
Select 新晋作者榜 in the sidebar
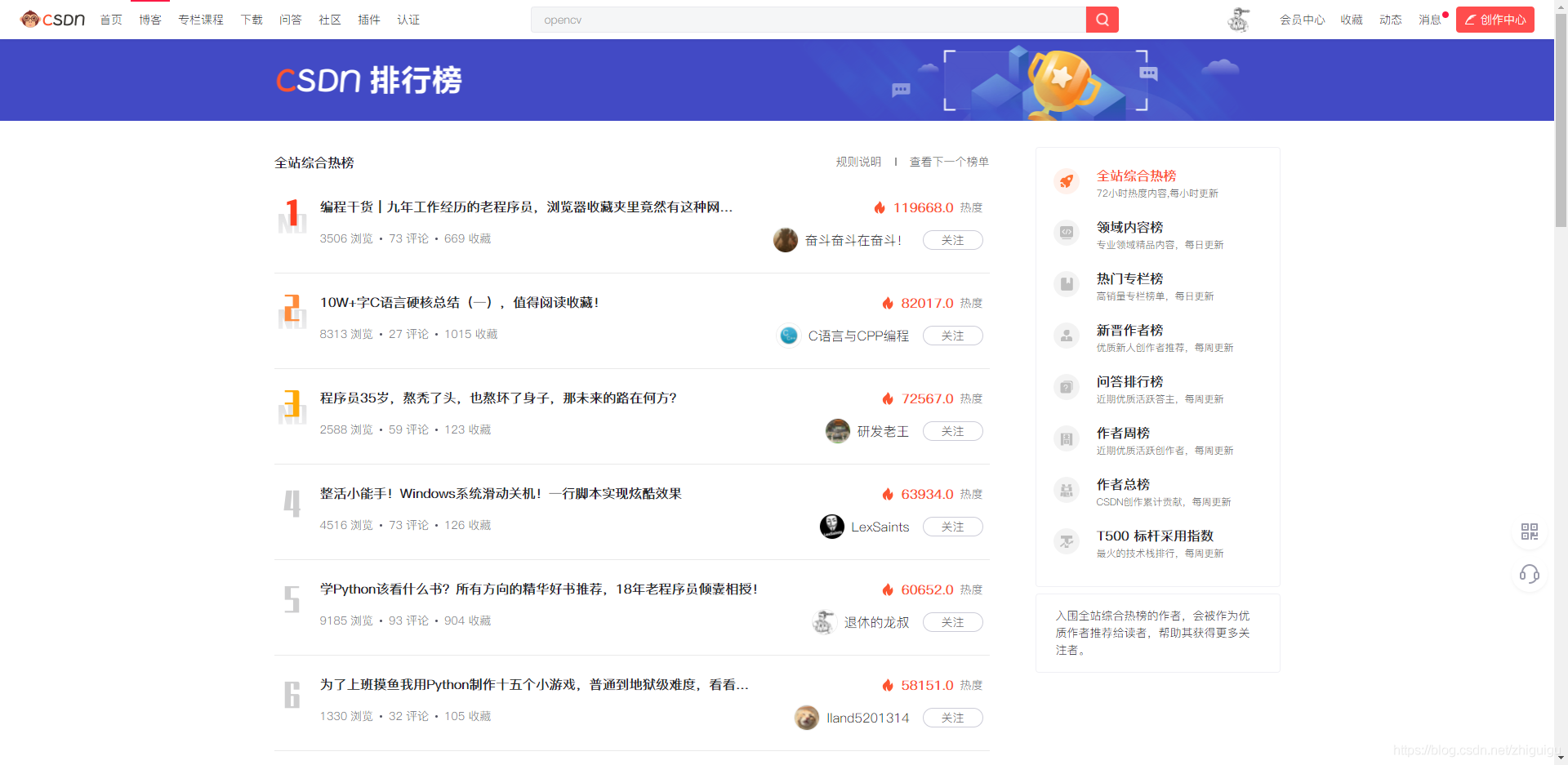(1129, 330)
